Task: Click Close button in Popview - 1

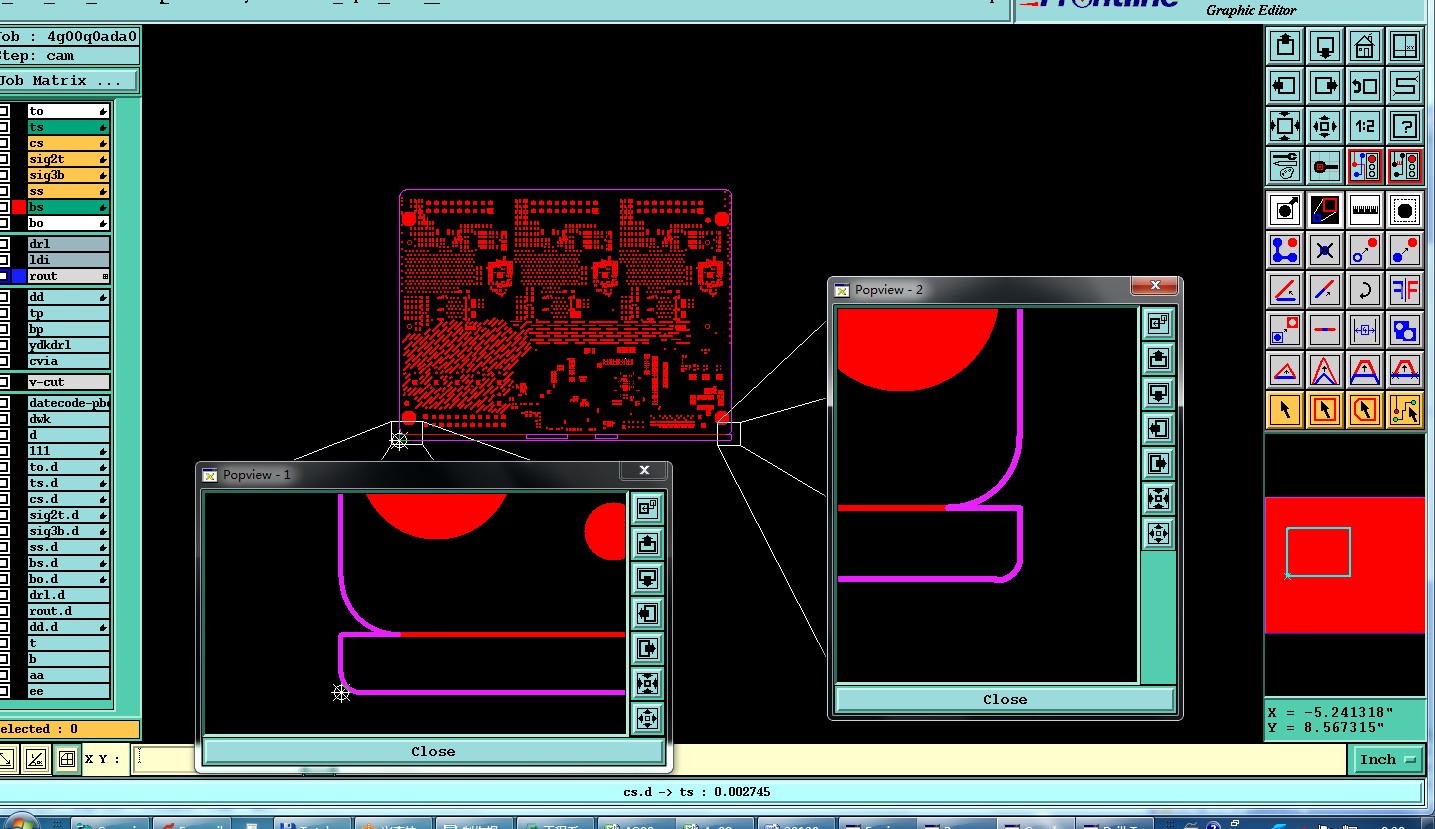Action: 433,751
